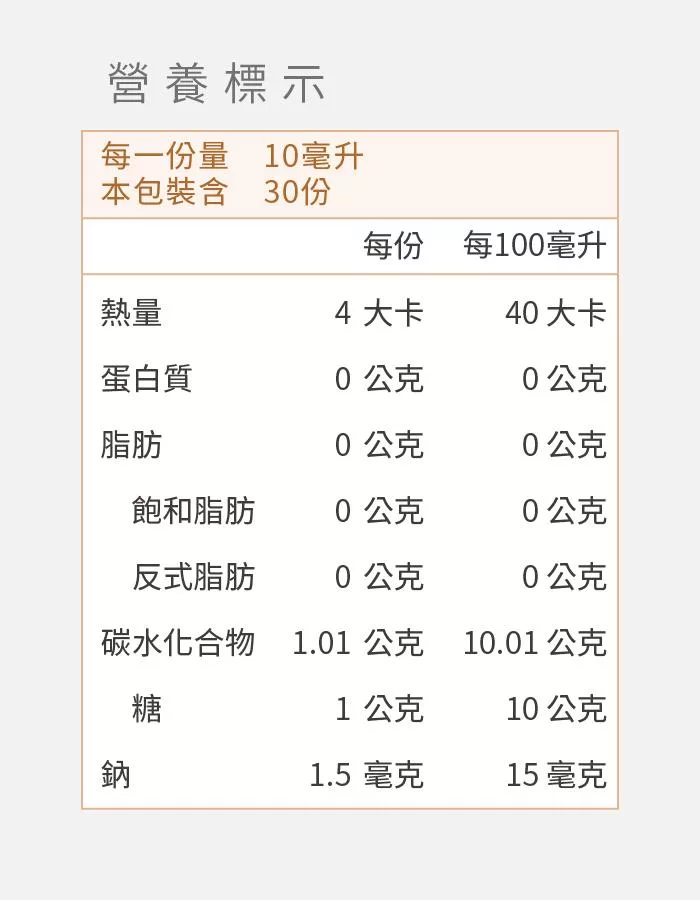
Task: Click the 本包裝含 30份 line
Action: point(216,191)
